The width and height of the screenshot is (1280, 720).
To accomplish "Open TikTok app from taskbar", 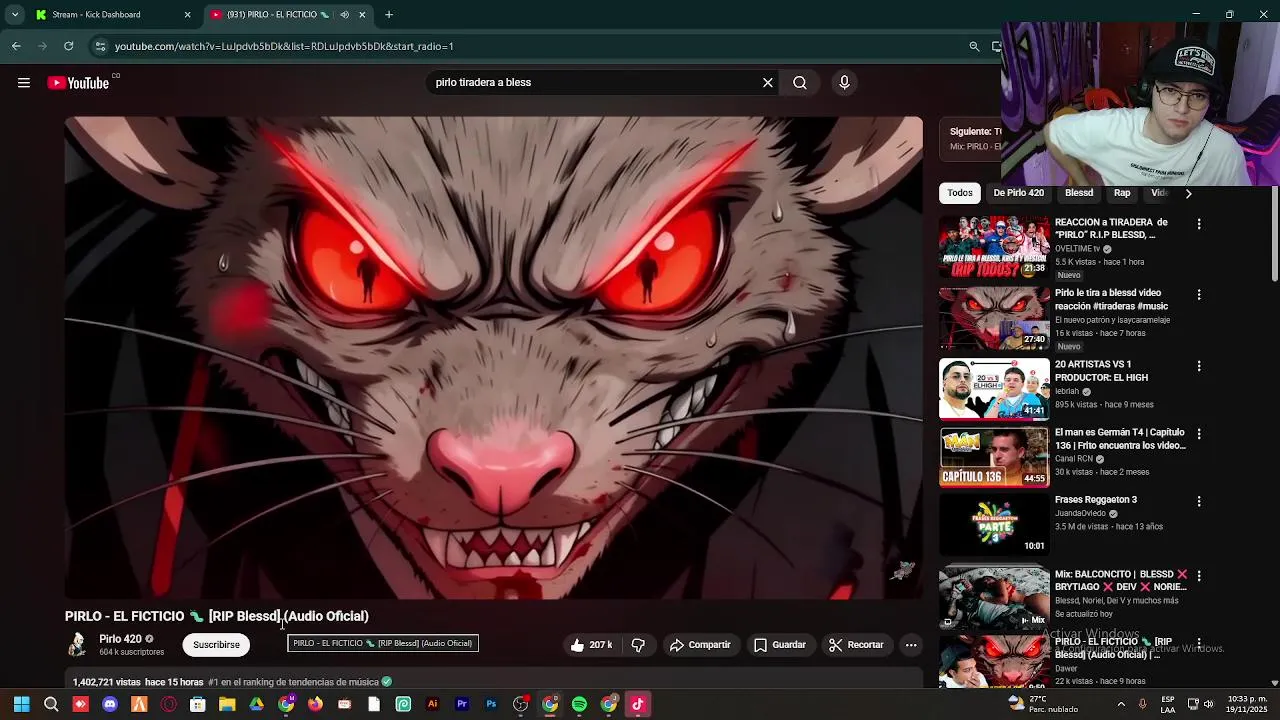I will tap(638, 704).
